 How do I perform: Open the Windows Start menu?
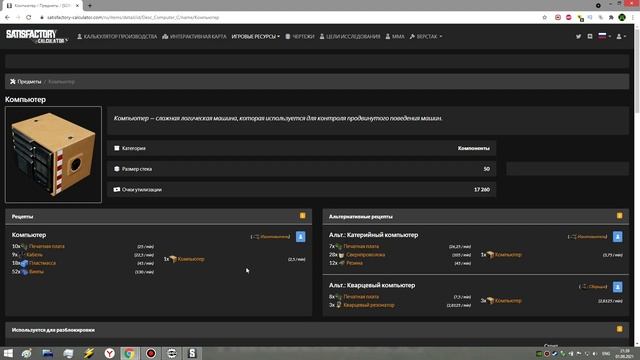(x=8, y=353)
